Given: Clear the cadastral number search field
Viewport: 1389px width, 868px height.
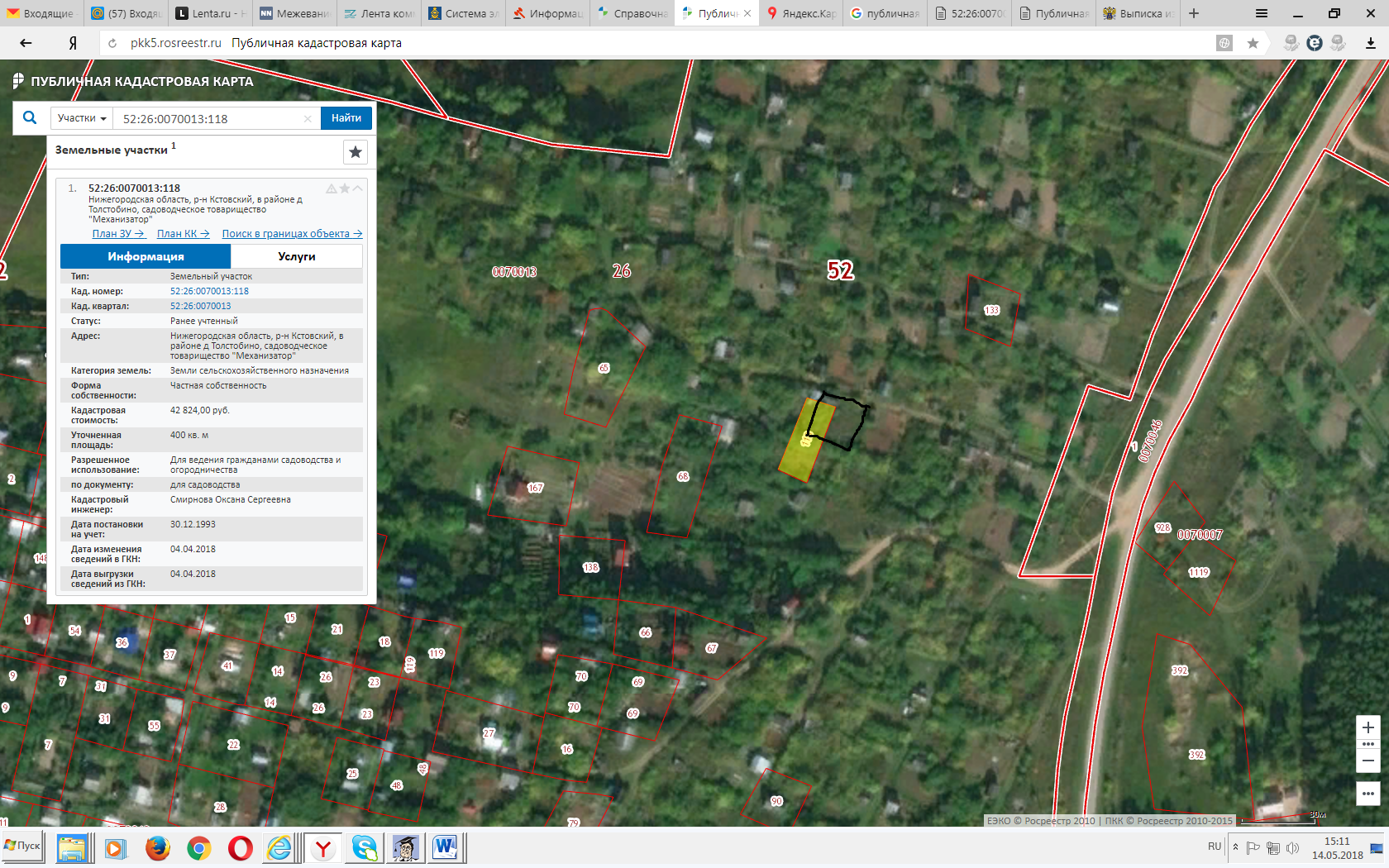Looking at the screenshot, I should tap(308, 119).
